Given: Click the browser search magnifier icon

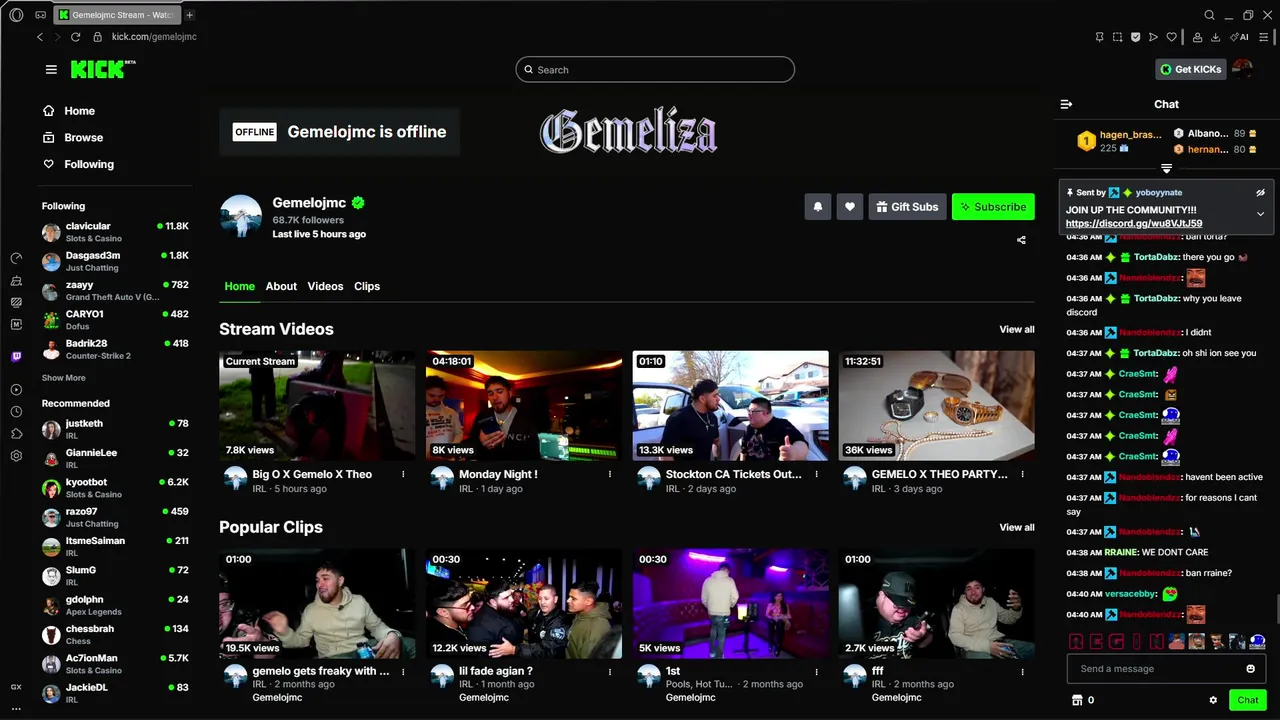Looking at the screenshot, I should (x=1209, y=15).
